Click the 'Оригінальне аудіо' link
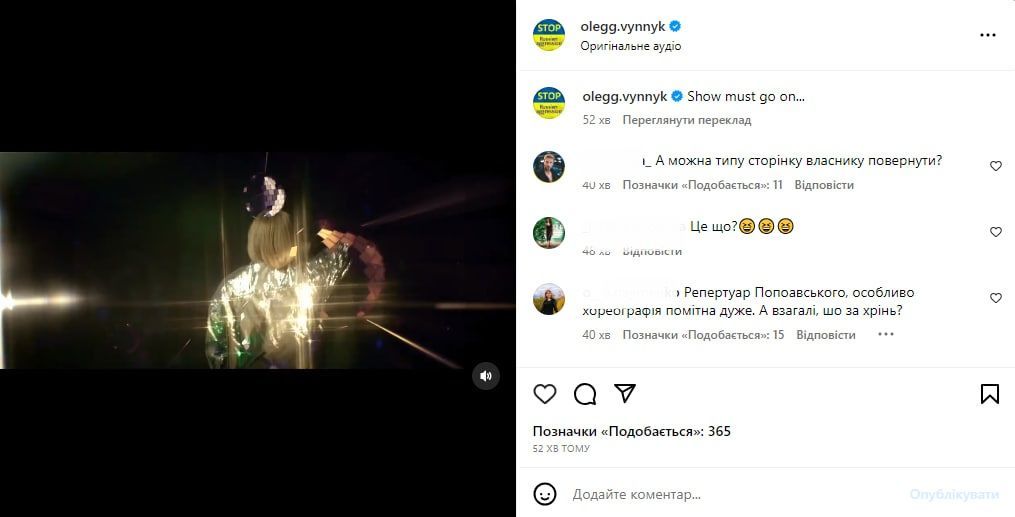 click(x=631, y=46)
